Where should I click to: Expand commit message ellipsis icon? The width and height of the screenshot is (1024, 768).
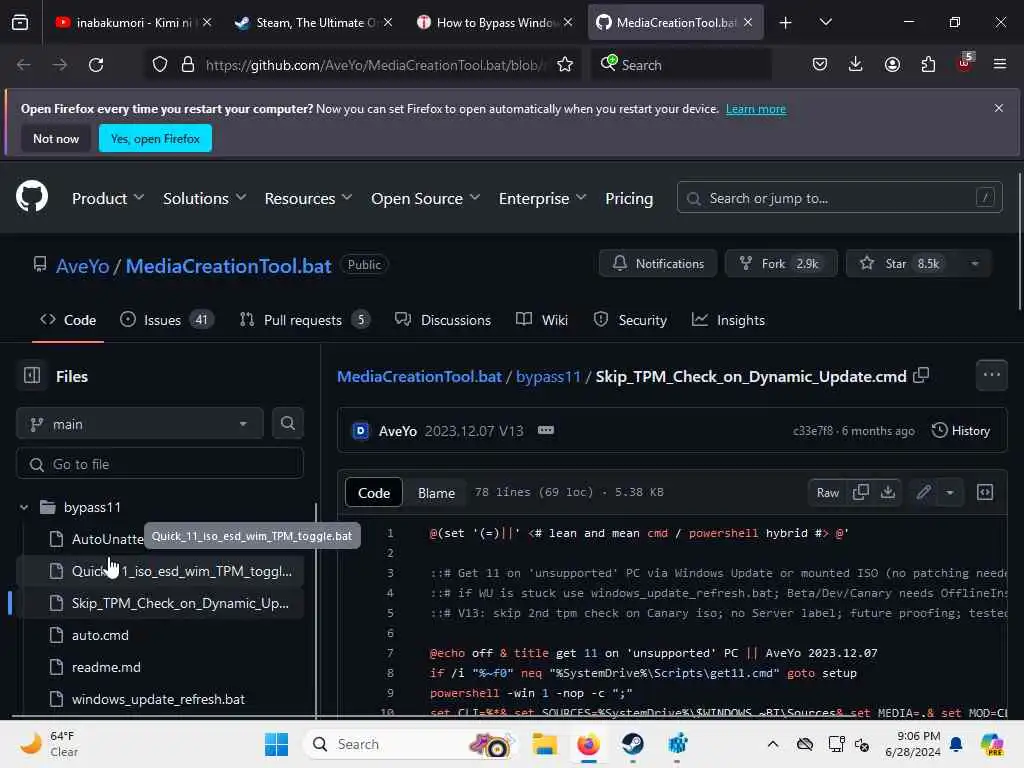(546, 430)
